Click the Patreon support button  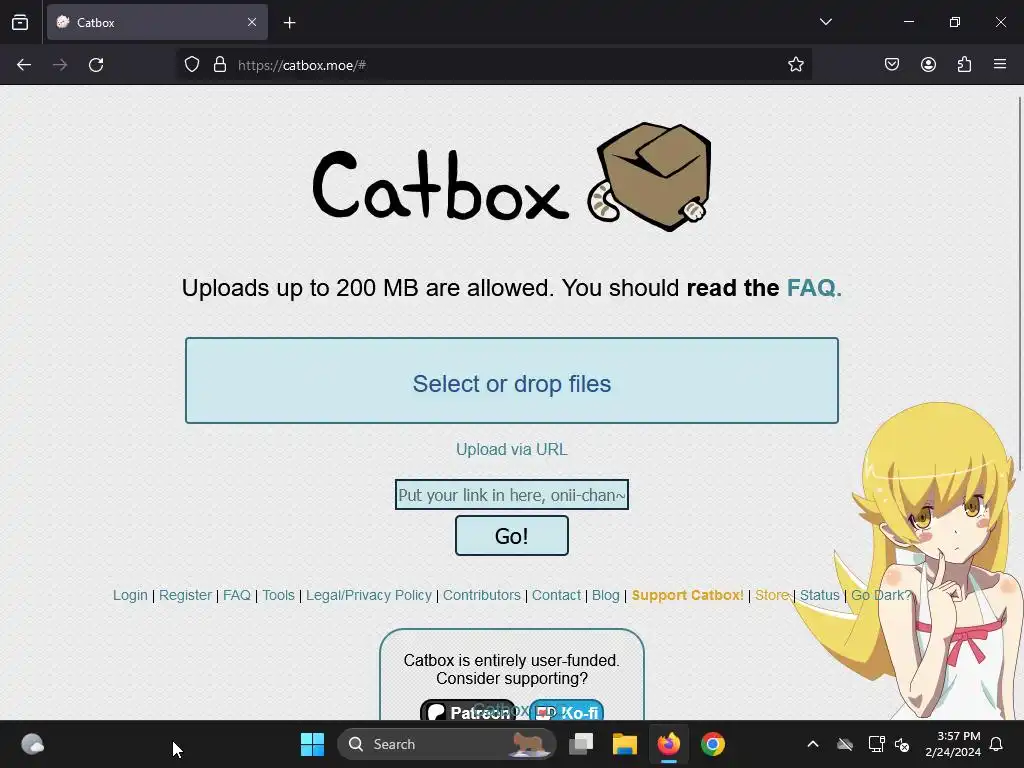click(468, 711)
